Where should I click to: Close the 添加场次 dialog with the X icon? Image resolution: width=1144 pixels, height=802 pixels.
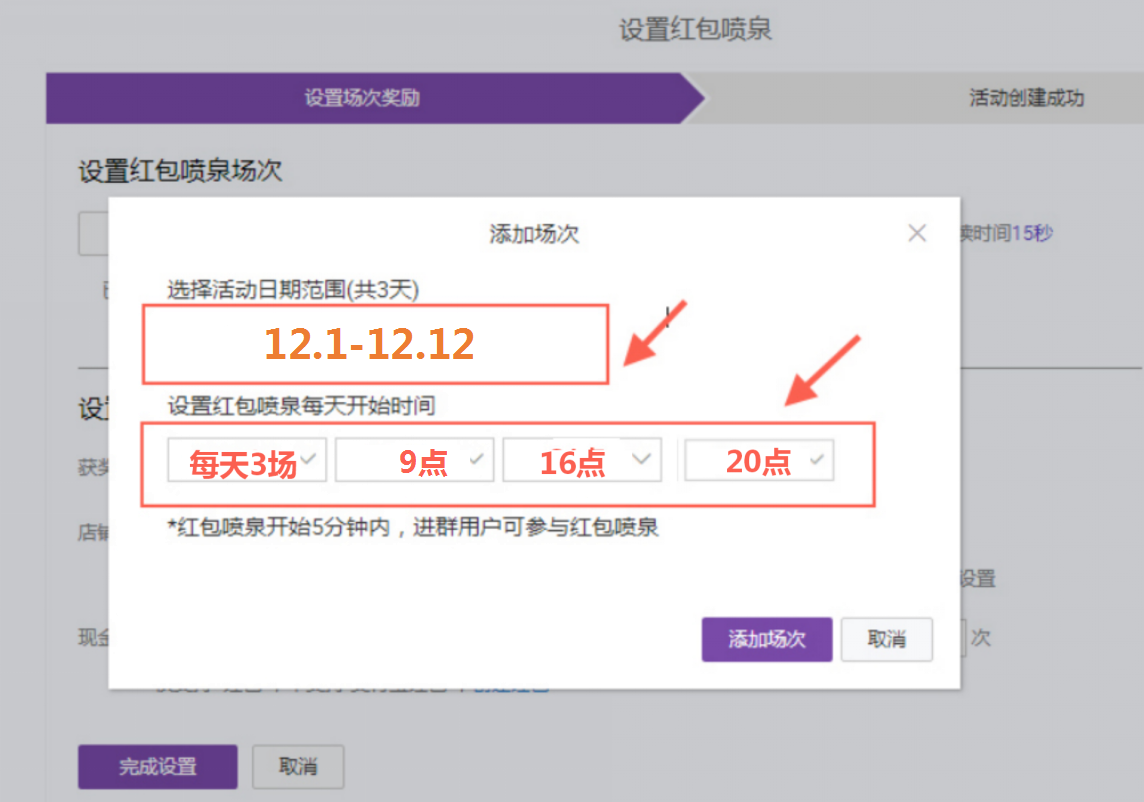(x=916, y=234)
